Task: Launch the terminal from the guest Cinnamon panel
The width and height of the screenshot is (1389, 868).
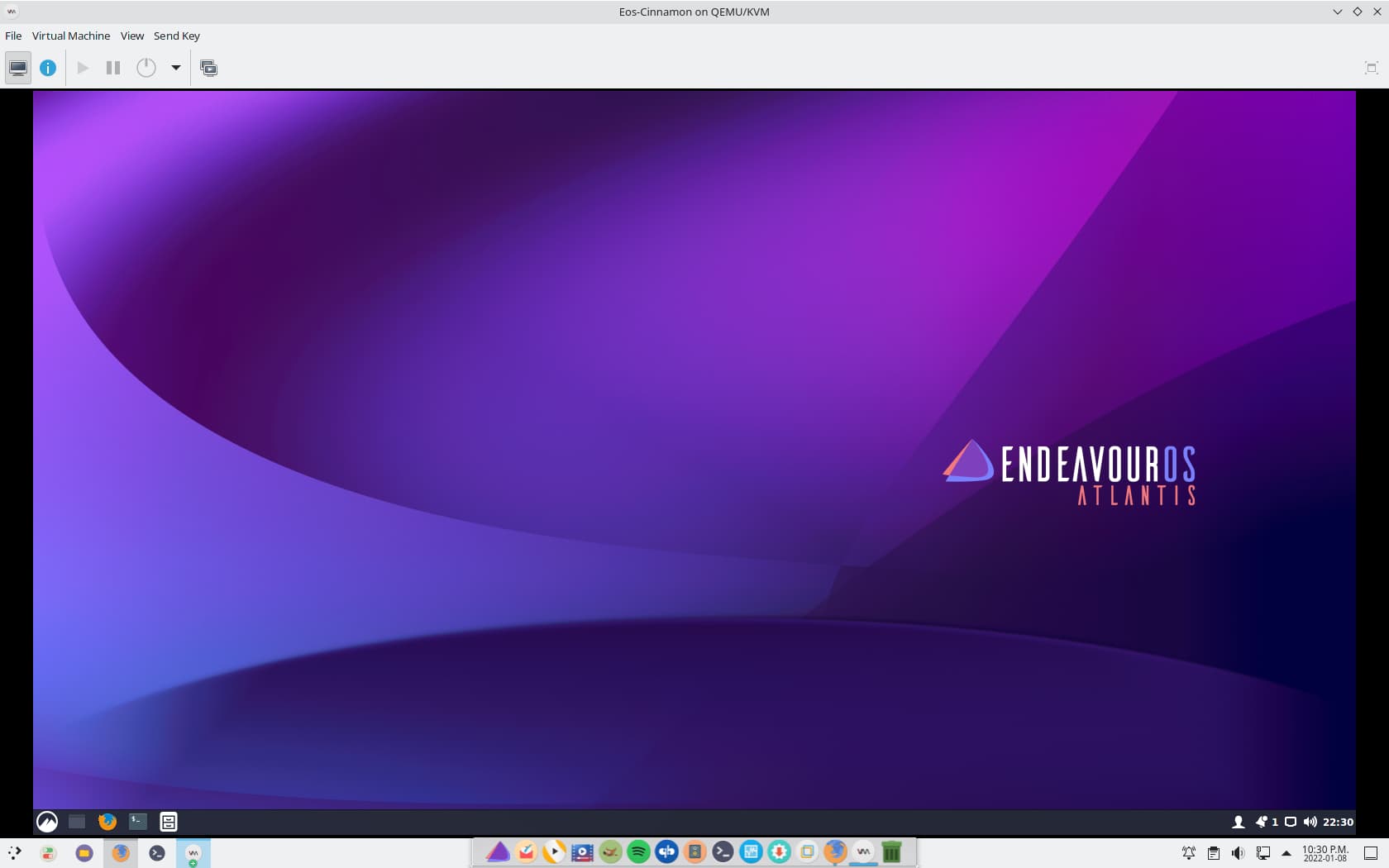Action: click(x=138, y=822)
